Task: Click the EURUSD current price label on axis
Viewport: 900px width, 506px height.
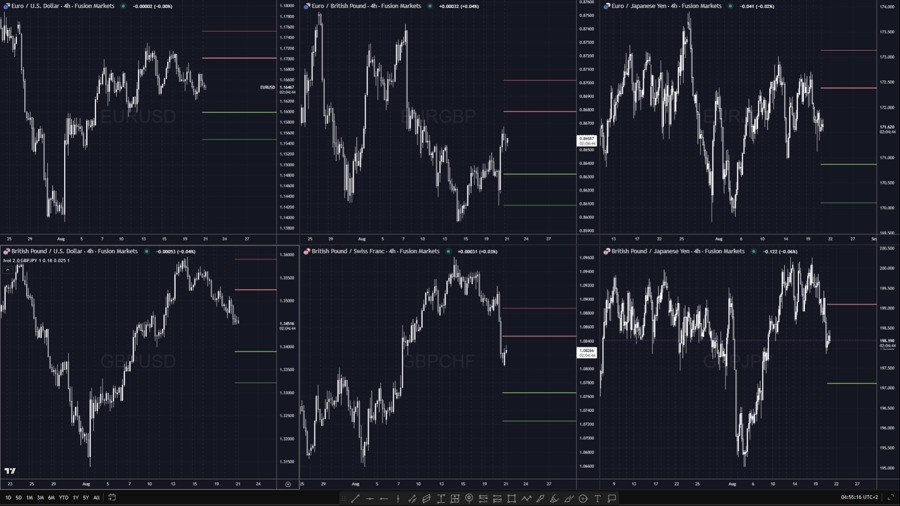Action: [x=286, y=88]
